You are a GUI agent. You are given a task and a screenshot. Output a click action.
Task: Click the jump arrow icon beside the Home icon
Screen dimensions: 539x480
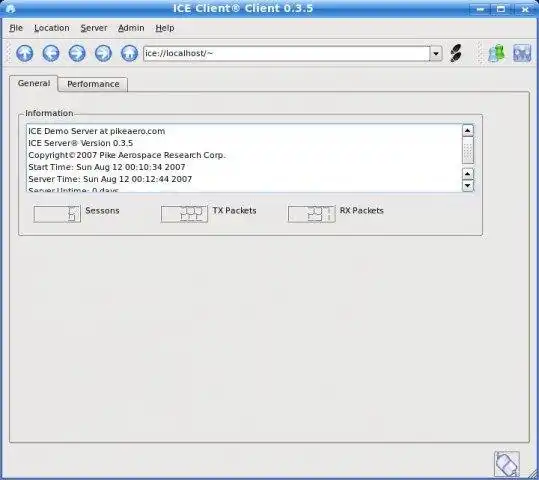click(103, 54)
